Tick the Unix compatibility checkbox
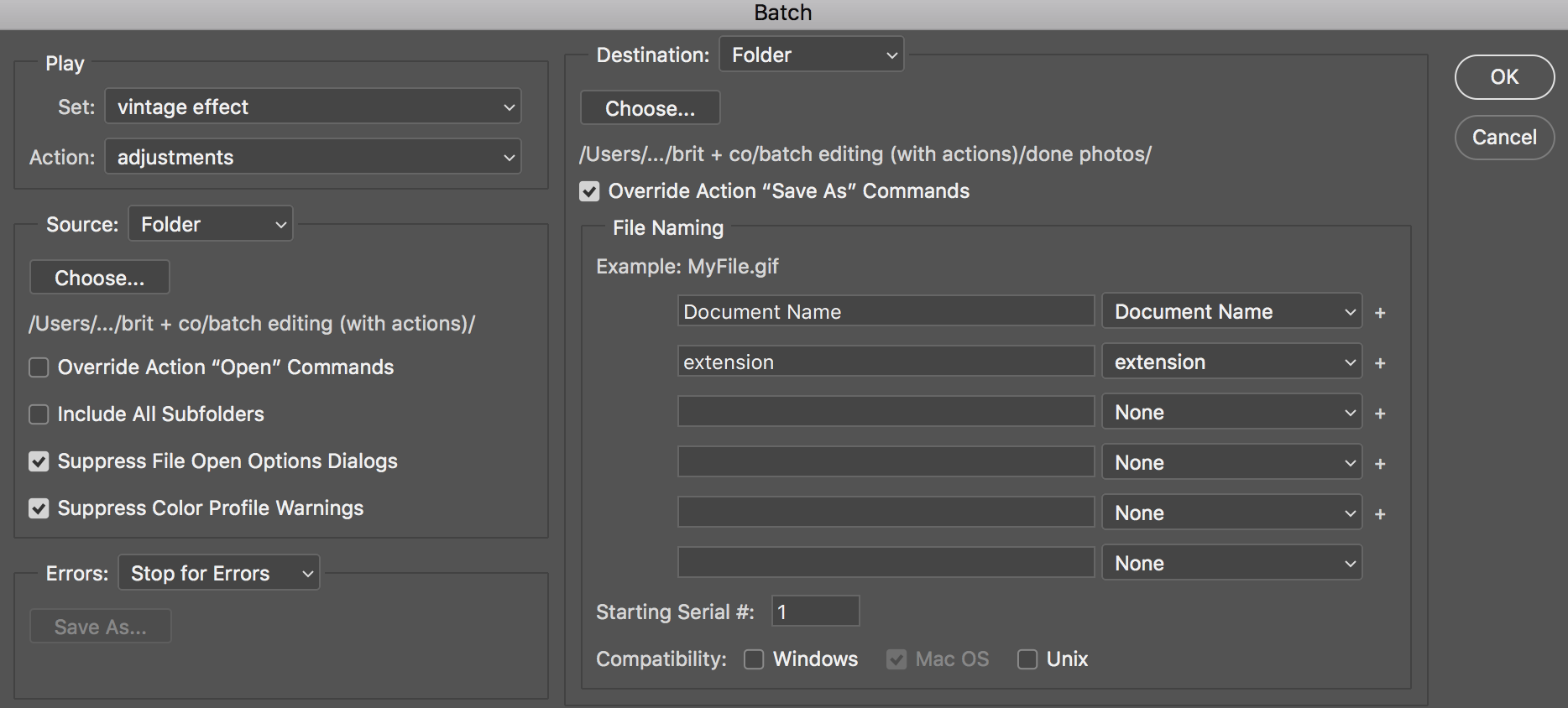 tap(1027, 659)
